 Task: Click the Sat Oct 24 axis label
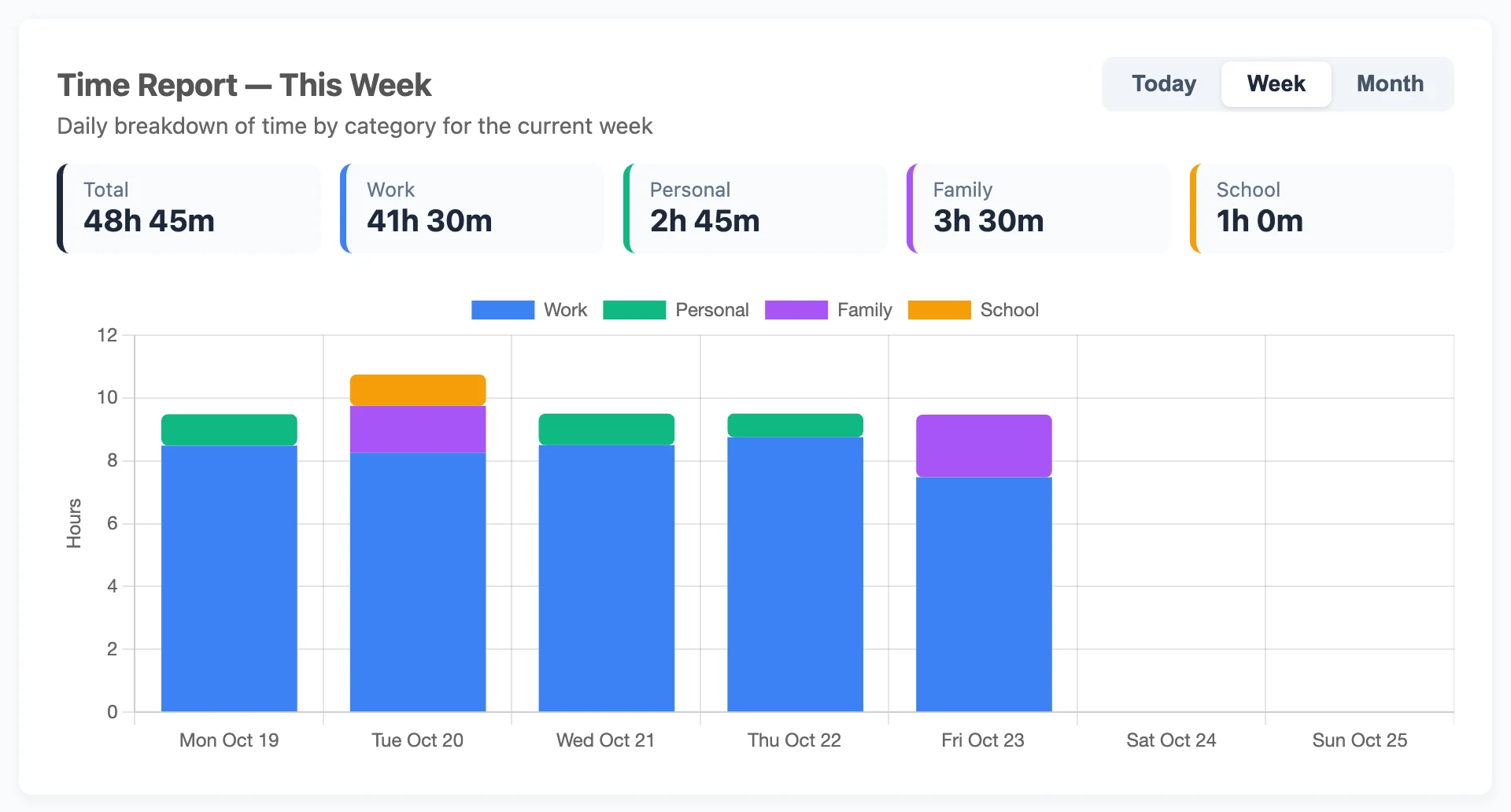click(1171, 740)
